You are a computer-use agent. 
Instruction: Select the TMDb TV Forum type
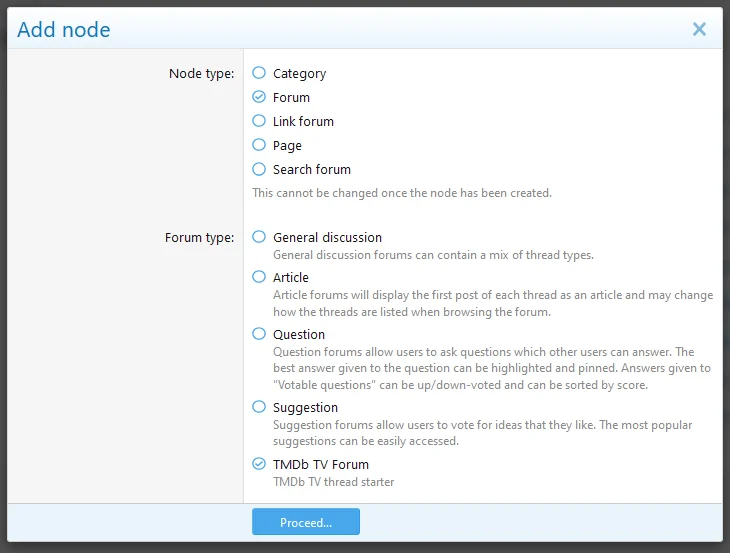(x=259, y=464)
